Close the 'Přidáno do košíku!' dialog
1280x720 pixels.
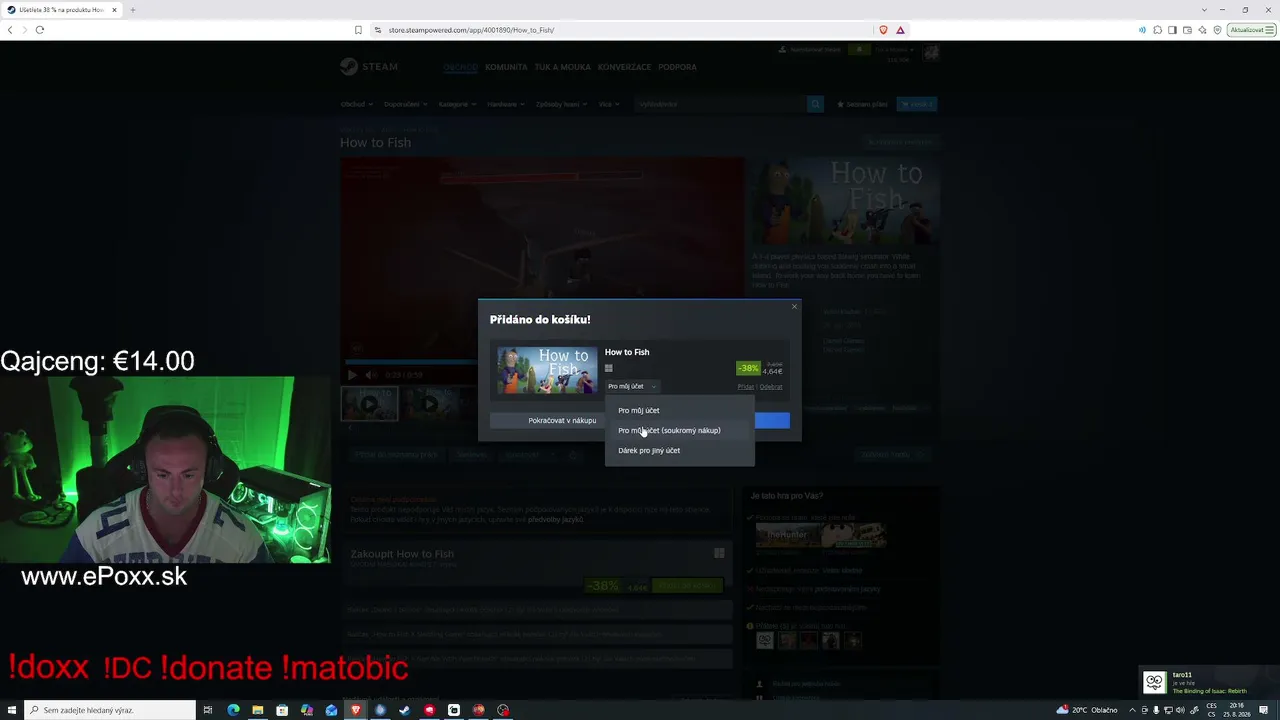[795, 306]
